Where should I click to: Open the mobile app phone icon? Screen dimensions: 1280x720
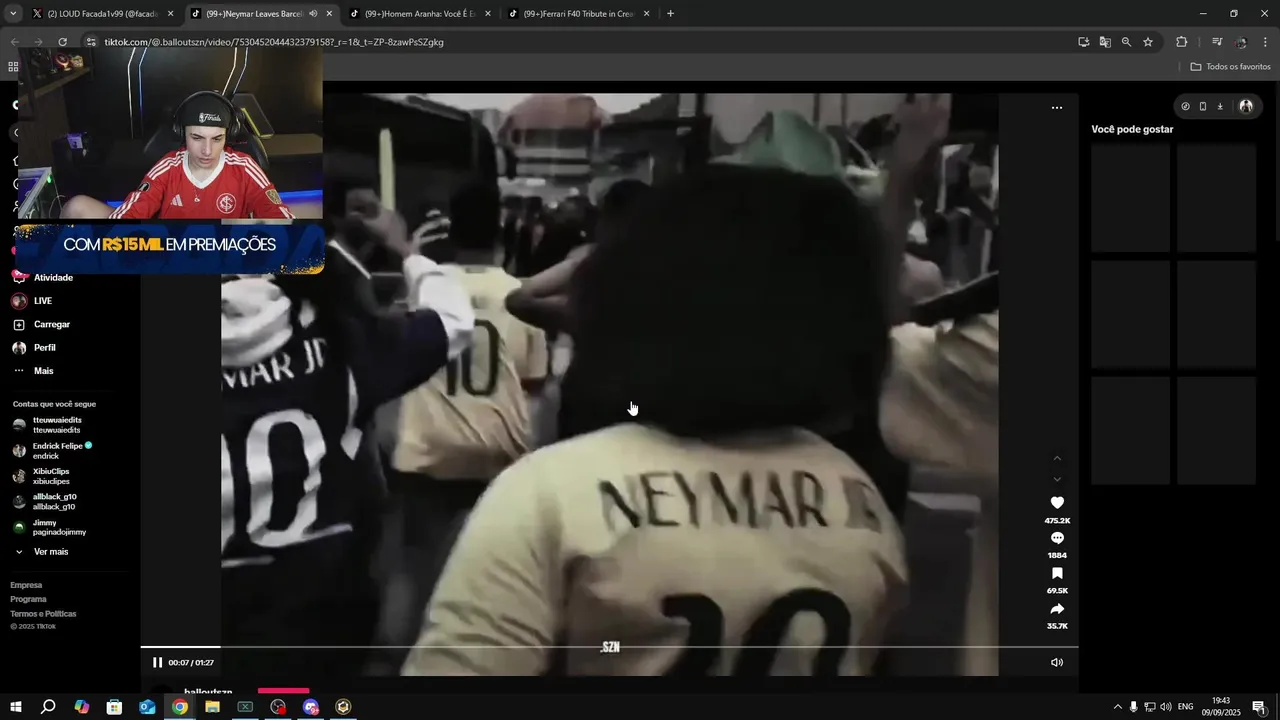[1203, 106]
